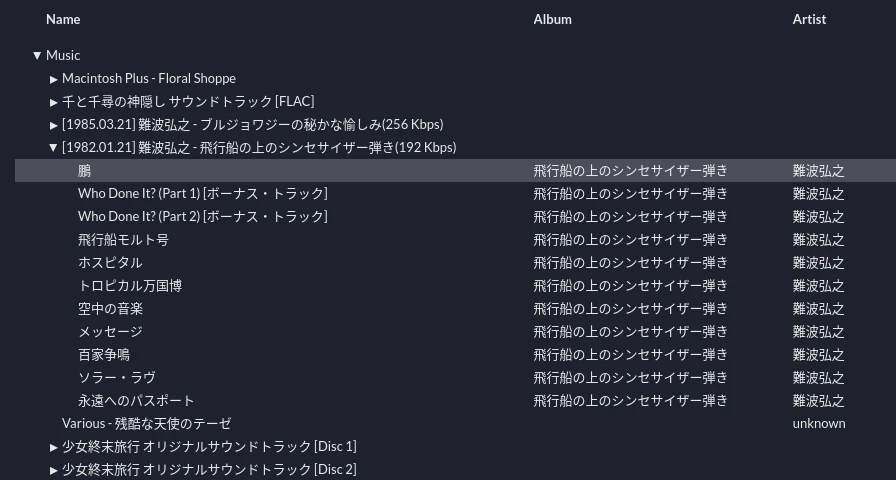Select the track 飛行船モルト号
This screenshot has height=480, width=896.
(x=123, y=240)
